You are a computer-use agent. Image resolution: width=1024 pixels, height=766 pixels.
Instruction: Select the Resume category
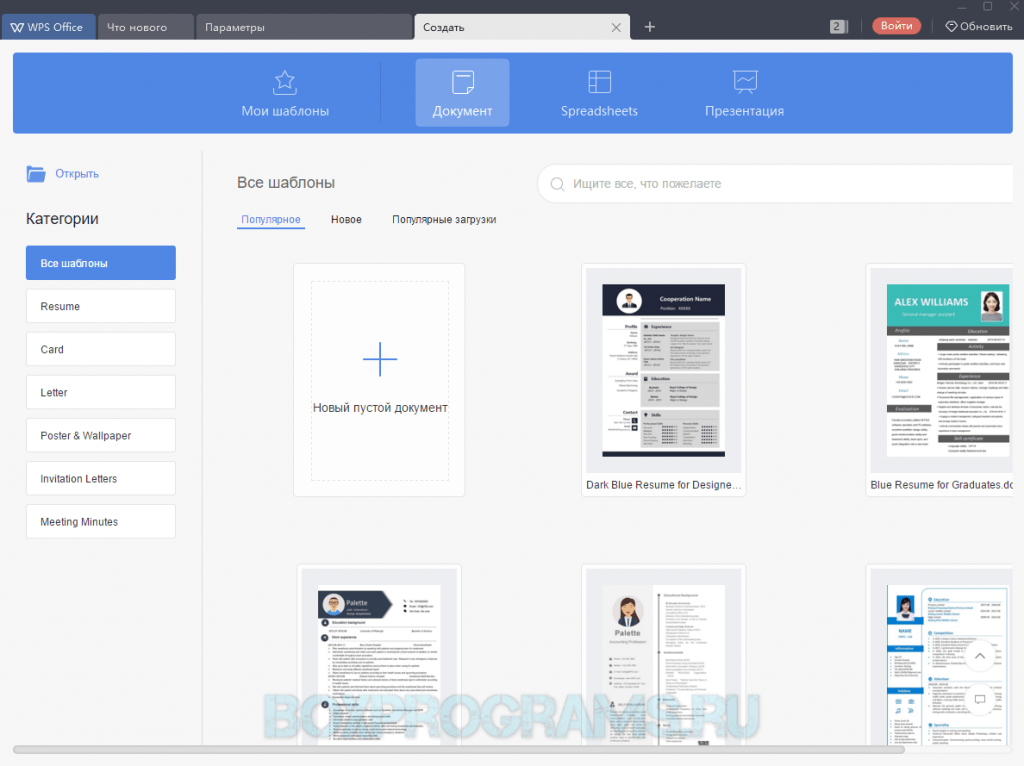100,305
